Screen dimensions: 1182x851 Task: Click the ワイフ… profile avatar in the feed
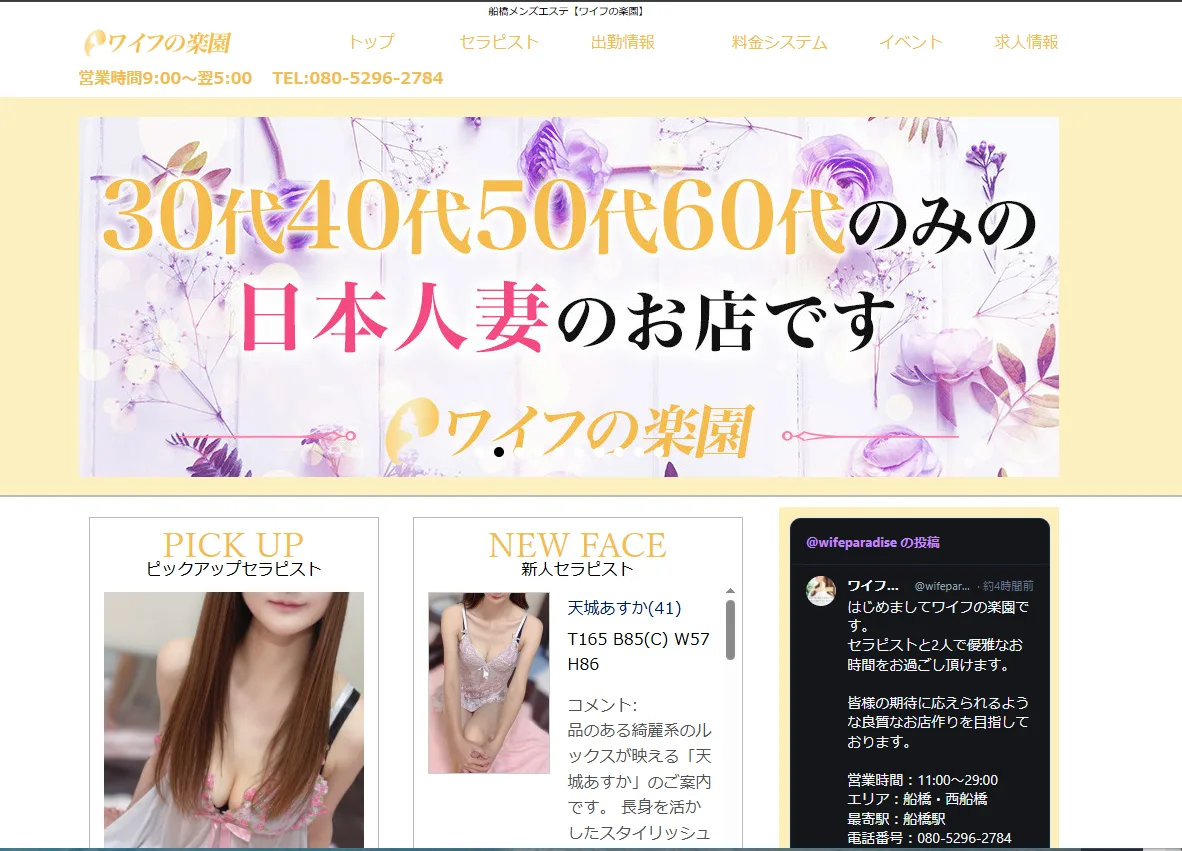tap(821, 591)
